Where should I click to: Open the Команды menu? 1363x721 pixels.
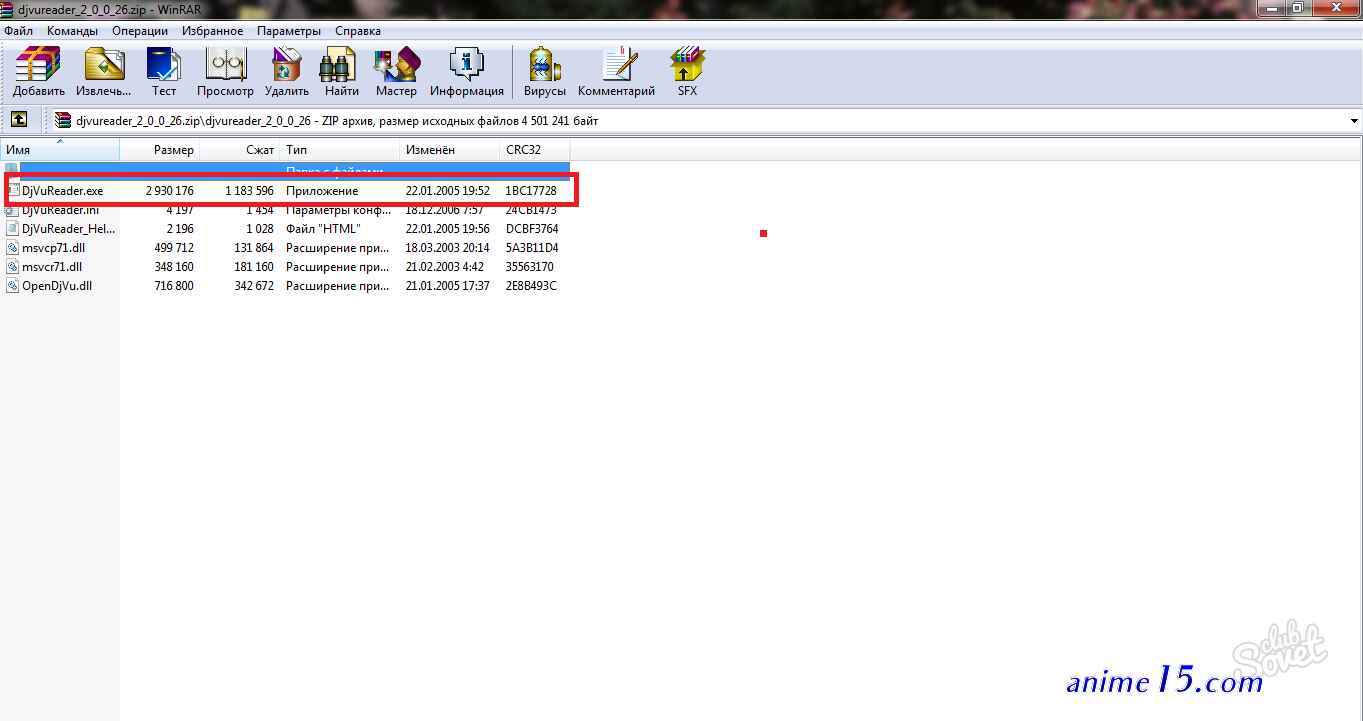(72, 31)
